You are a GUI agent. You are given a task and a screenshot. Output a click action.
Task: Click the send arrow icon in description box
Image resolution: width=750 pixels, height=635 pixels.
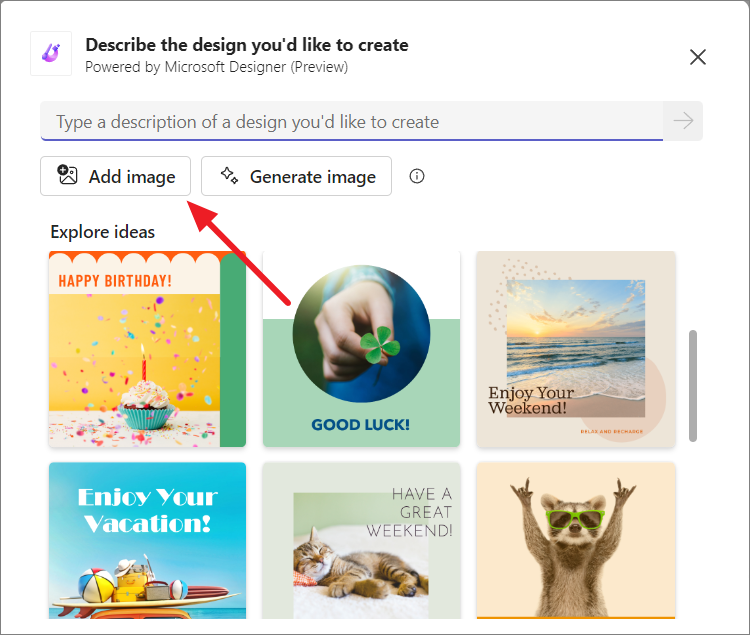(x=683, y=120)
